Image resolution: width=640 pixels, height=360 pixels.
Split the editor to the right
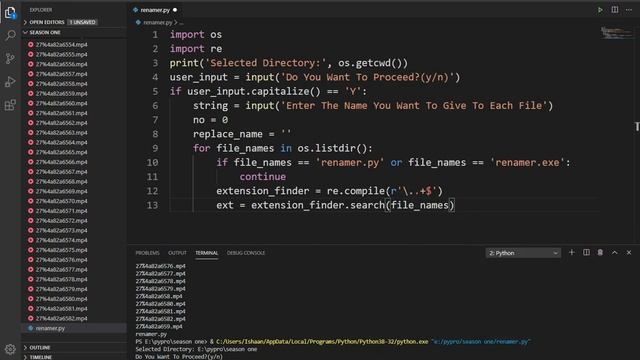pos(615,10)
